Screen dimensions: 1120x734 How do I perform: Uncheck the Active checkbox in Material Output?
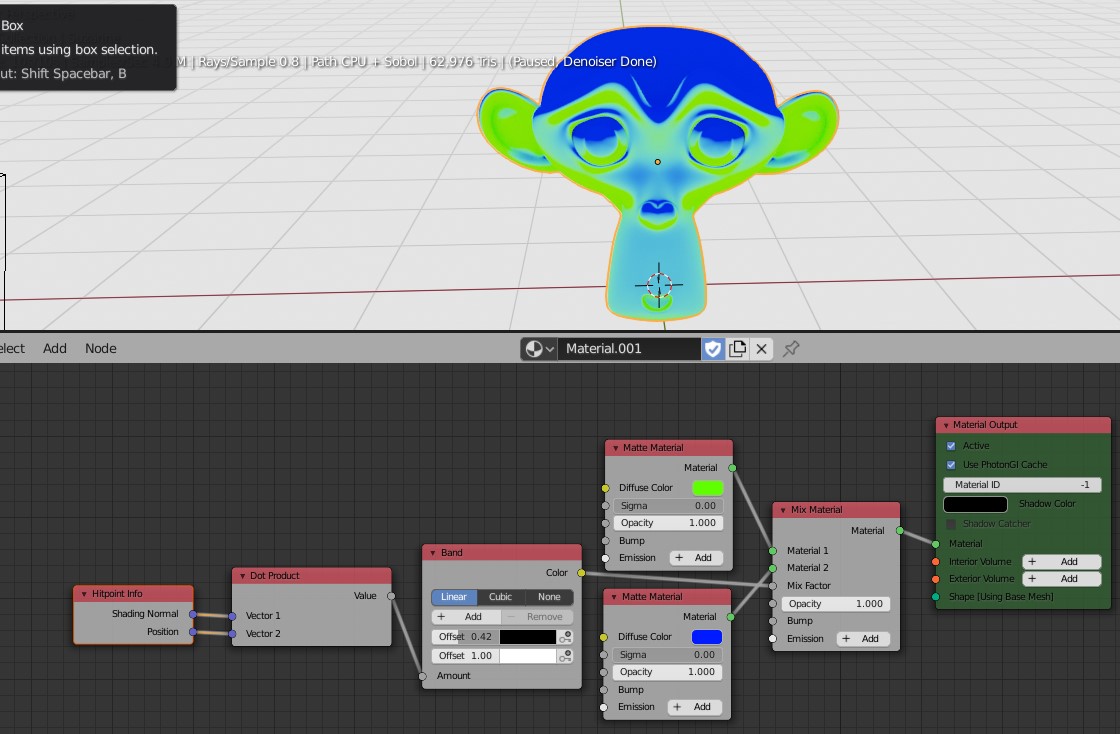[x=951, y=446]
